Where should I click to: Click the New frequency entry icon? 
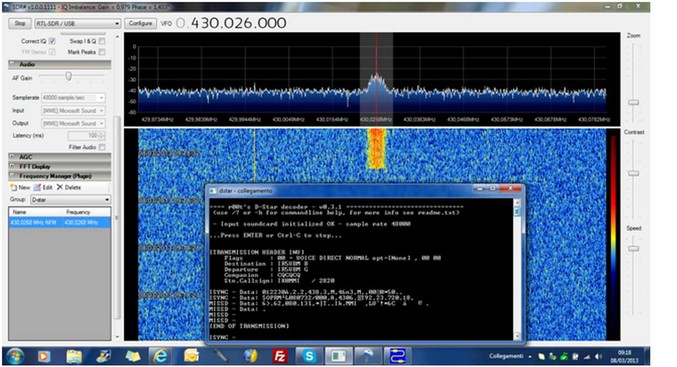[x=13, y=187]
